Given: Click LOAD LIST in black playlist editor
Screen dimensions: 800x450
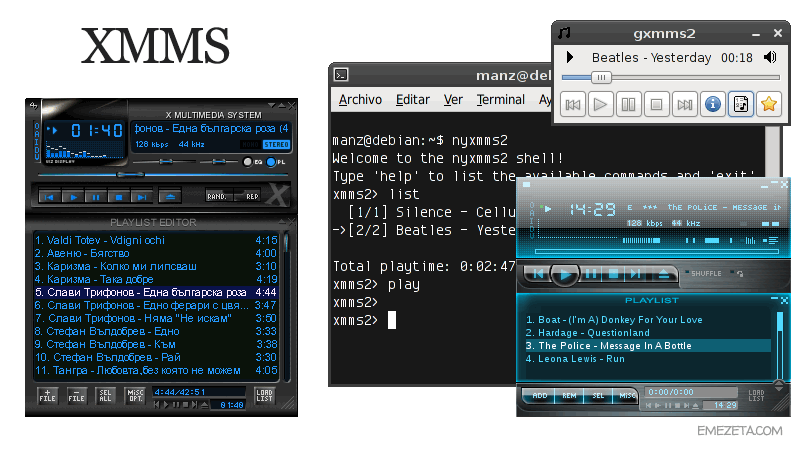Looking at the screenshot, I should pyautogui.click(x=264, y=395).
